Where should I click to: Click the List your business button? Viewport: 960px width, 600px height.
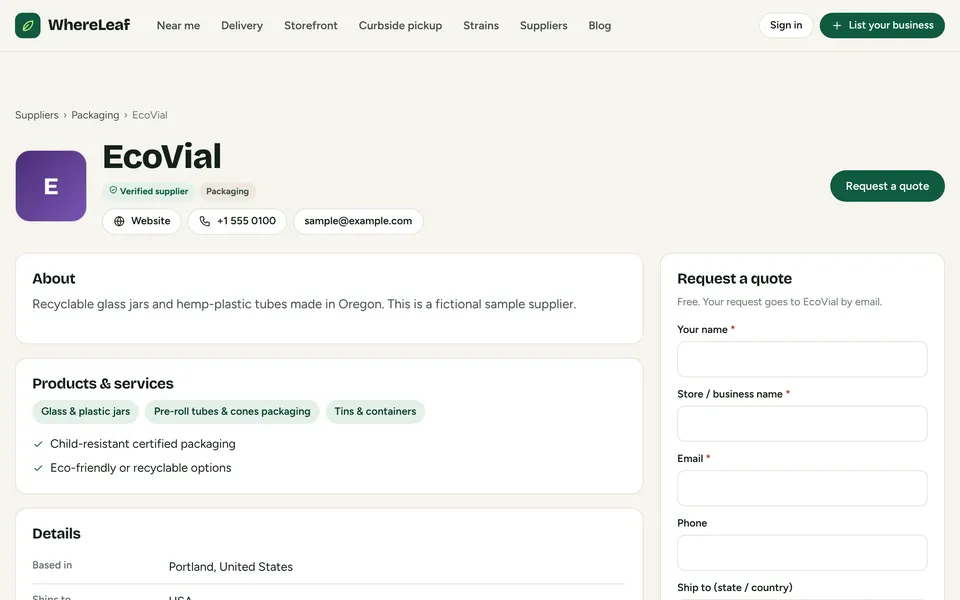tap(882, 25)
